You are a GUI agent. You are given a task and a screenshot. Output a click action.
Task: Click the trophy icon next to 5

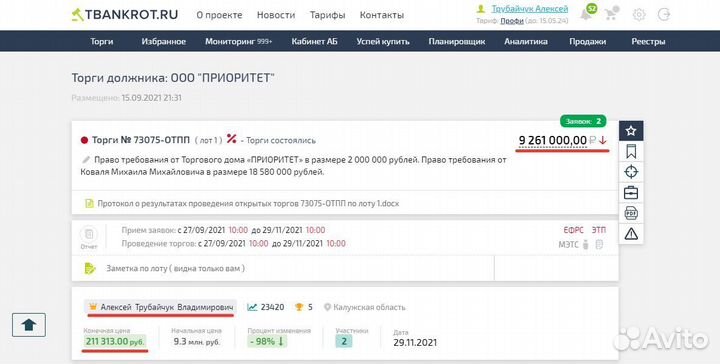pos(299,307)
